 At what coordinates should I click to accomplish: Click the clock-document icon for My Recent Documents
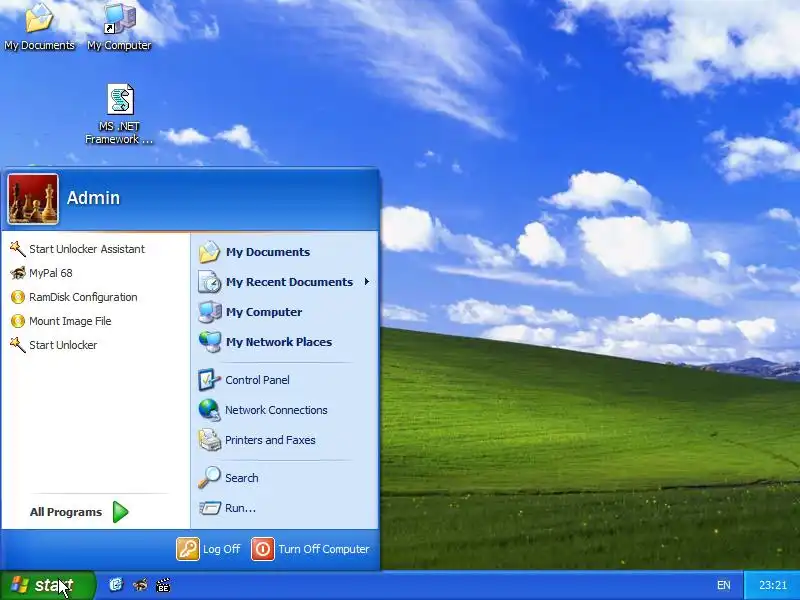tap(209, 282)
